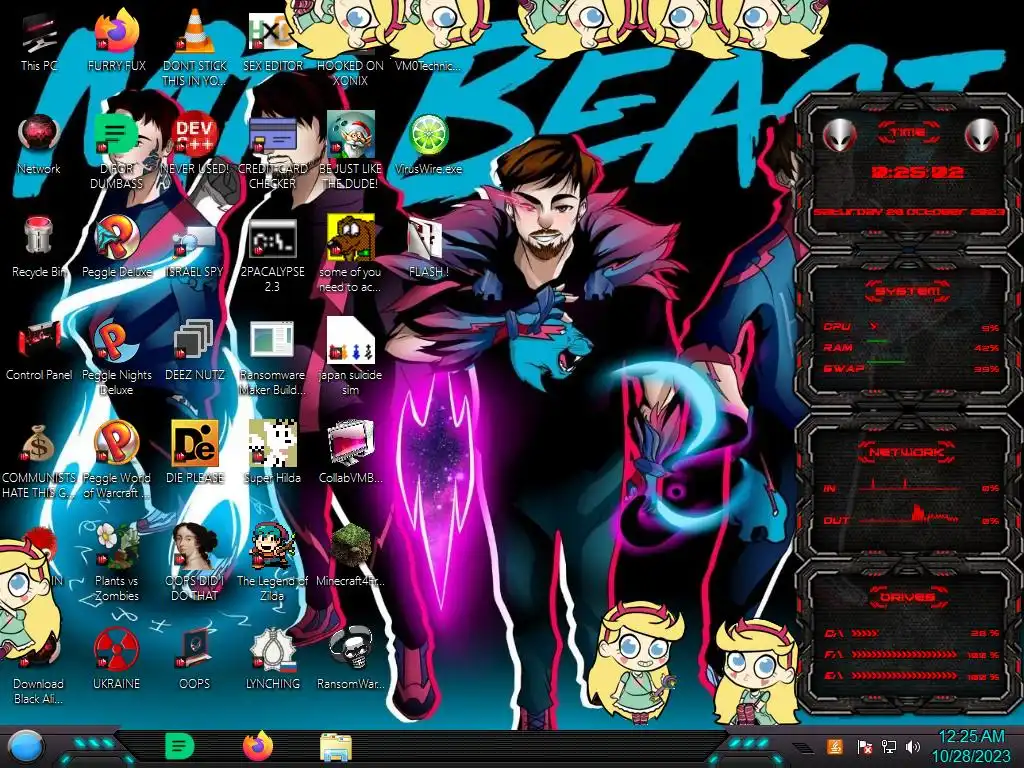This screenshot has width=1024, height=768.
Task: Open the Network desktop icon
Action: click(x=39, y=145)
